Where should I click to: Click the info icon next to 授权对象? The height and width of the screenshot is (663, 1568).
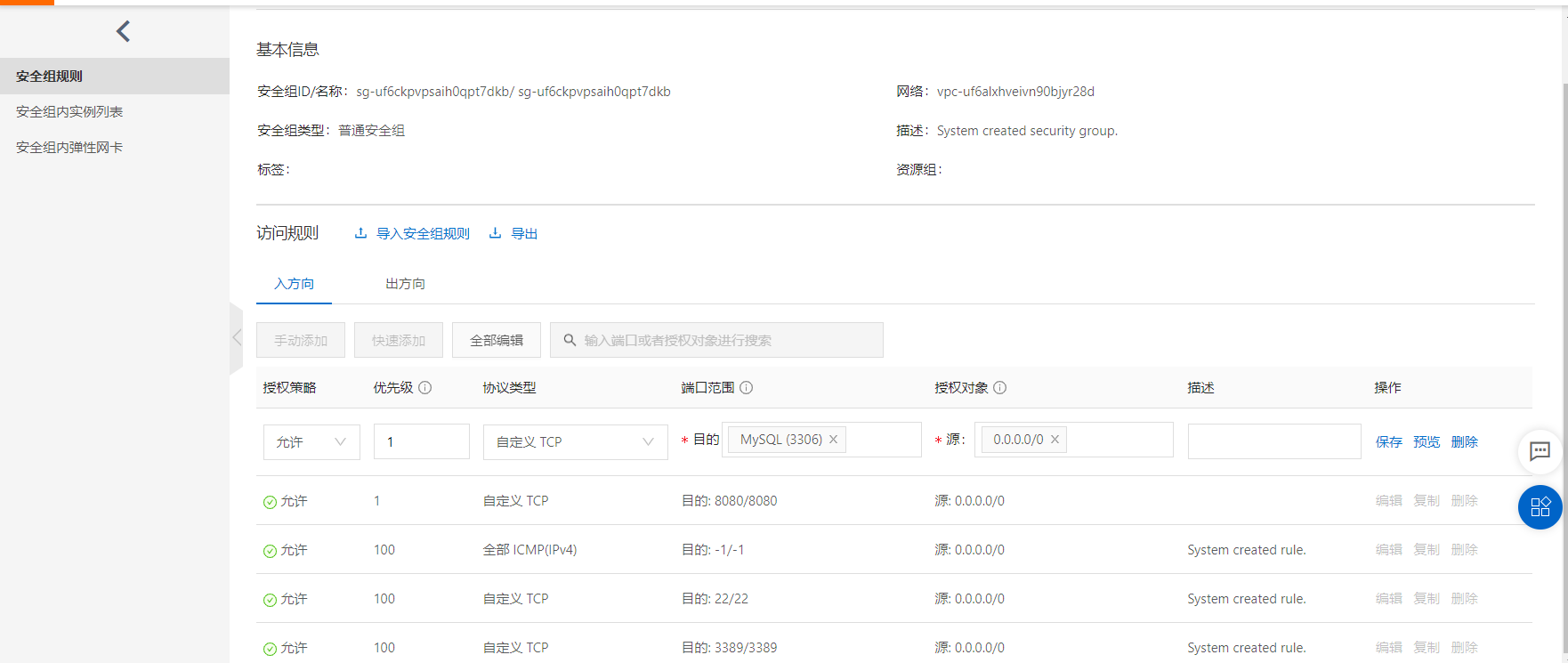1000,388
